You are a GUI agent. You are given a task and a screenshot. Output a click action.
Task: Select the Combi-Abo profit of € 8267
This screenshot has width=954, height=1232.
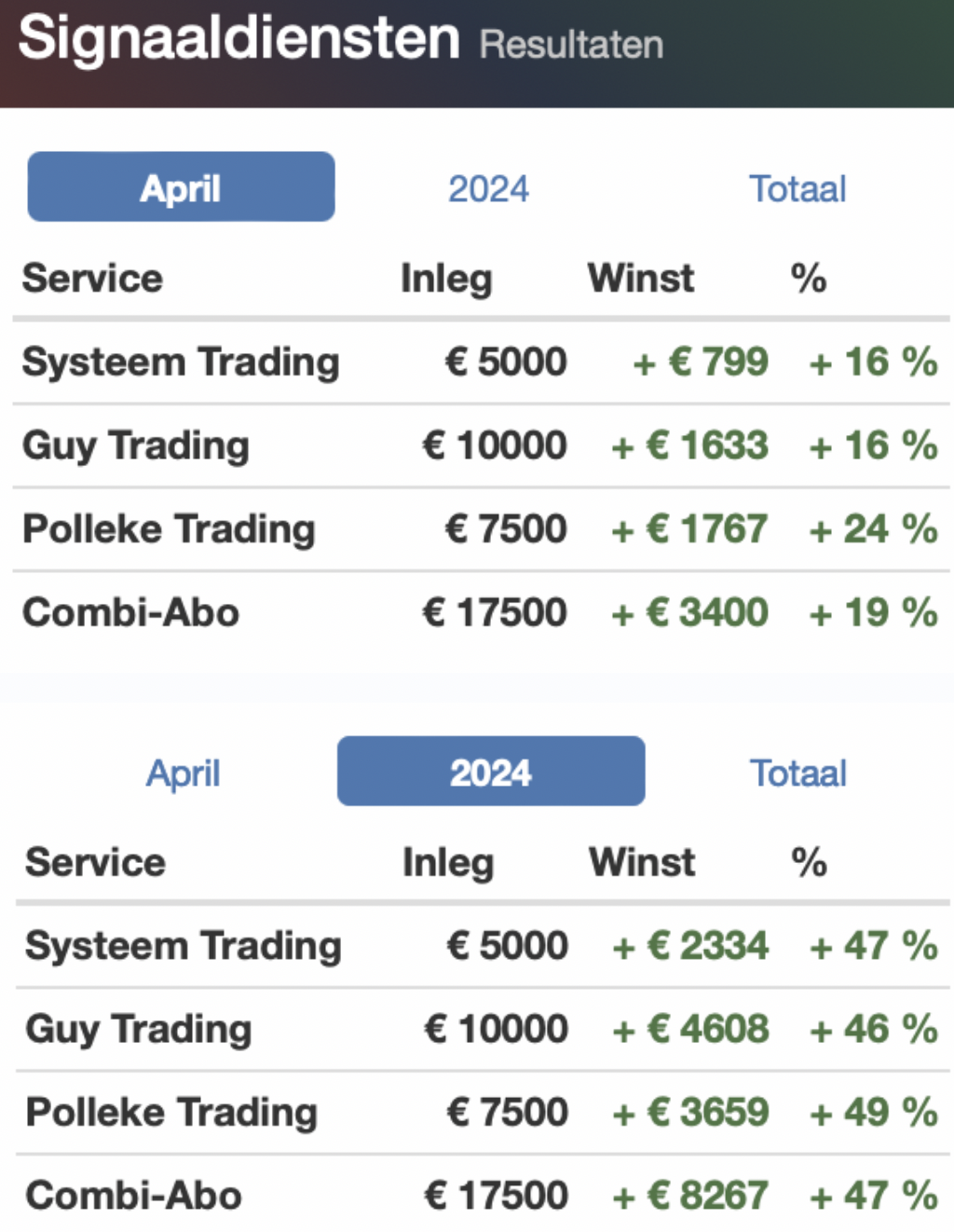[x=690, y=1195]
